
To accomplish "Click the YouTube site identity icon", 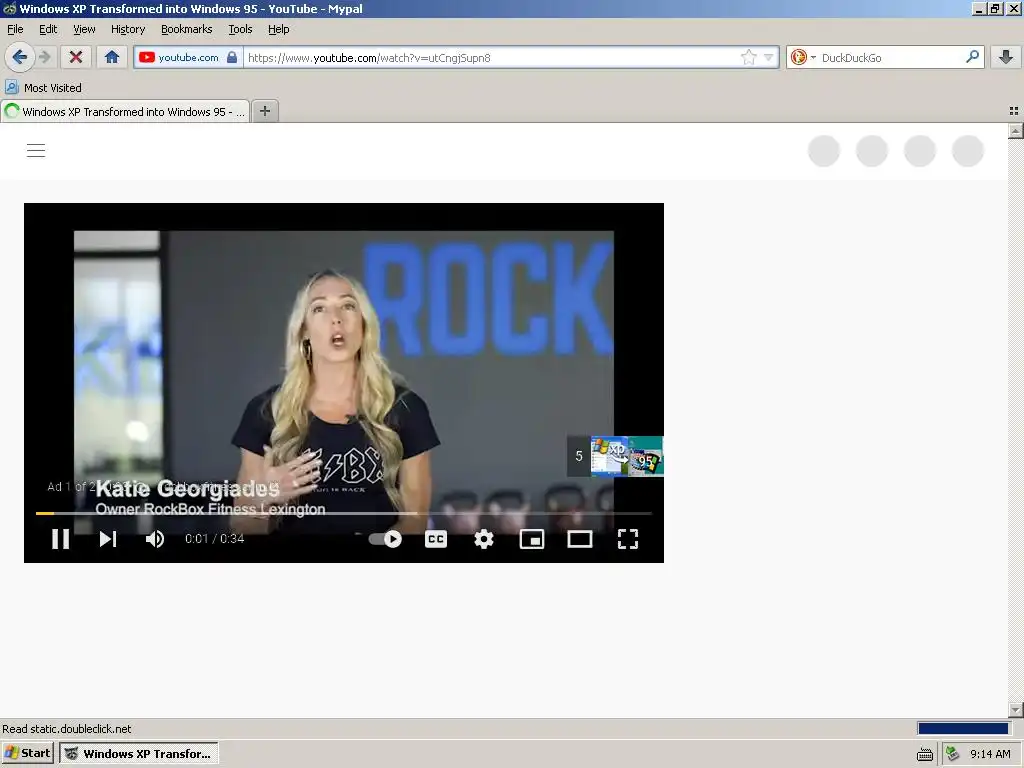I will (147, 57).
